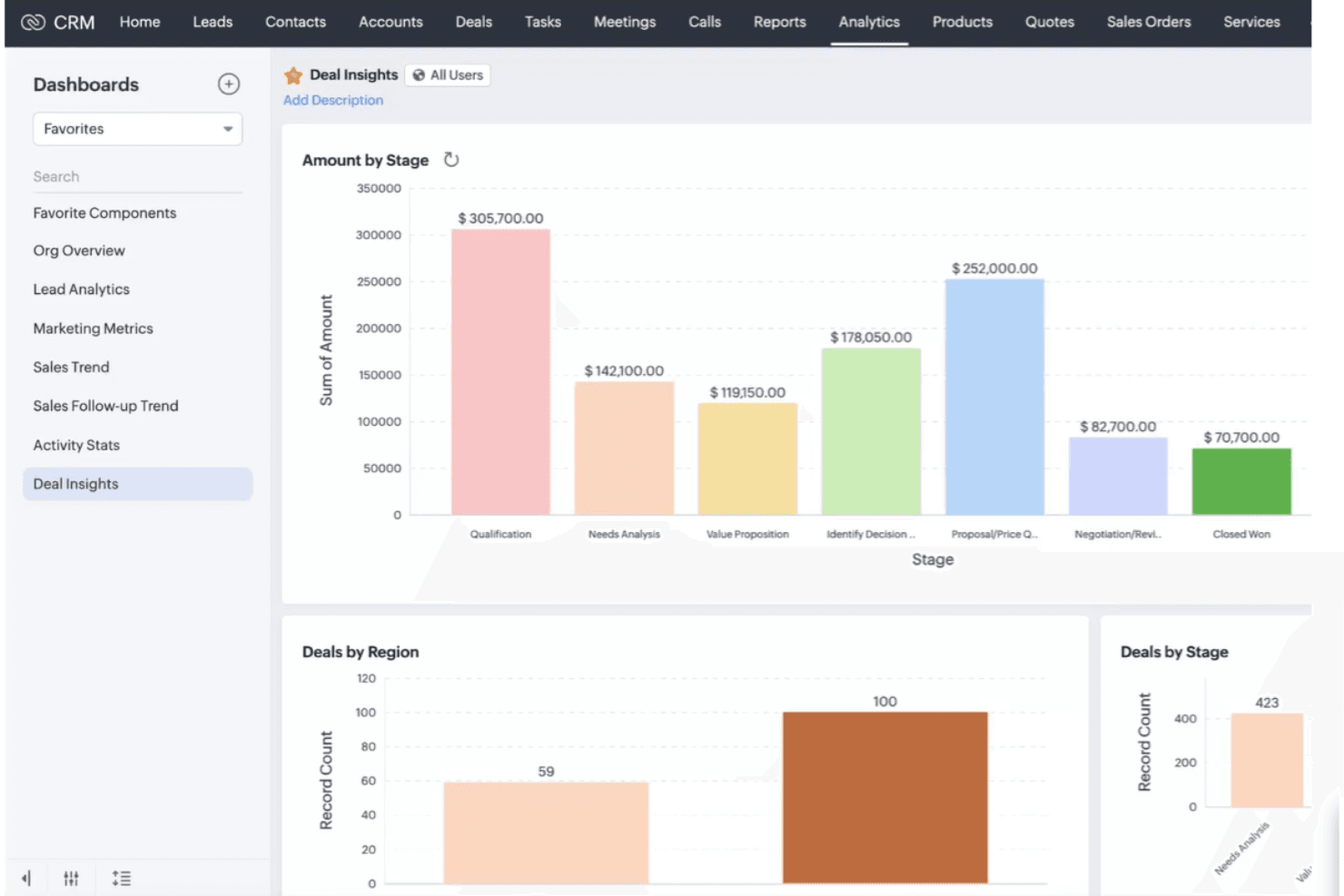This screenshot has width=1344, height=896.
Task: Switch to Sales Orders tab
Action: click(x=1149, y=22)
